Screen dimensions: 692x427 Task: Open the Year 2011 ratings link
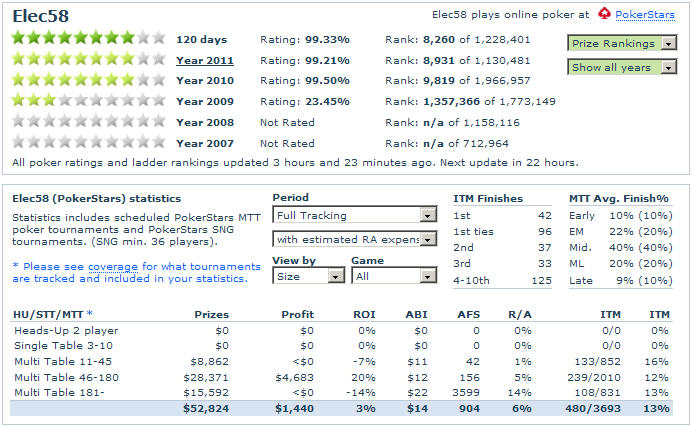click(x=205, y=60)
